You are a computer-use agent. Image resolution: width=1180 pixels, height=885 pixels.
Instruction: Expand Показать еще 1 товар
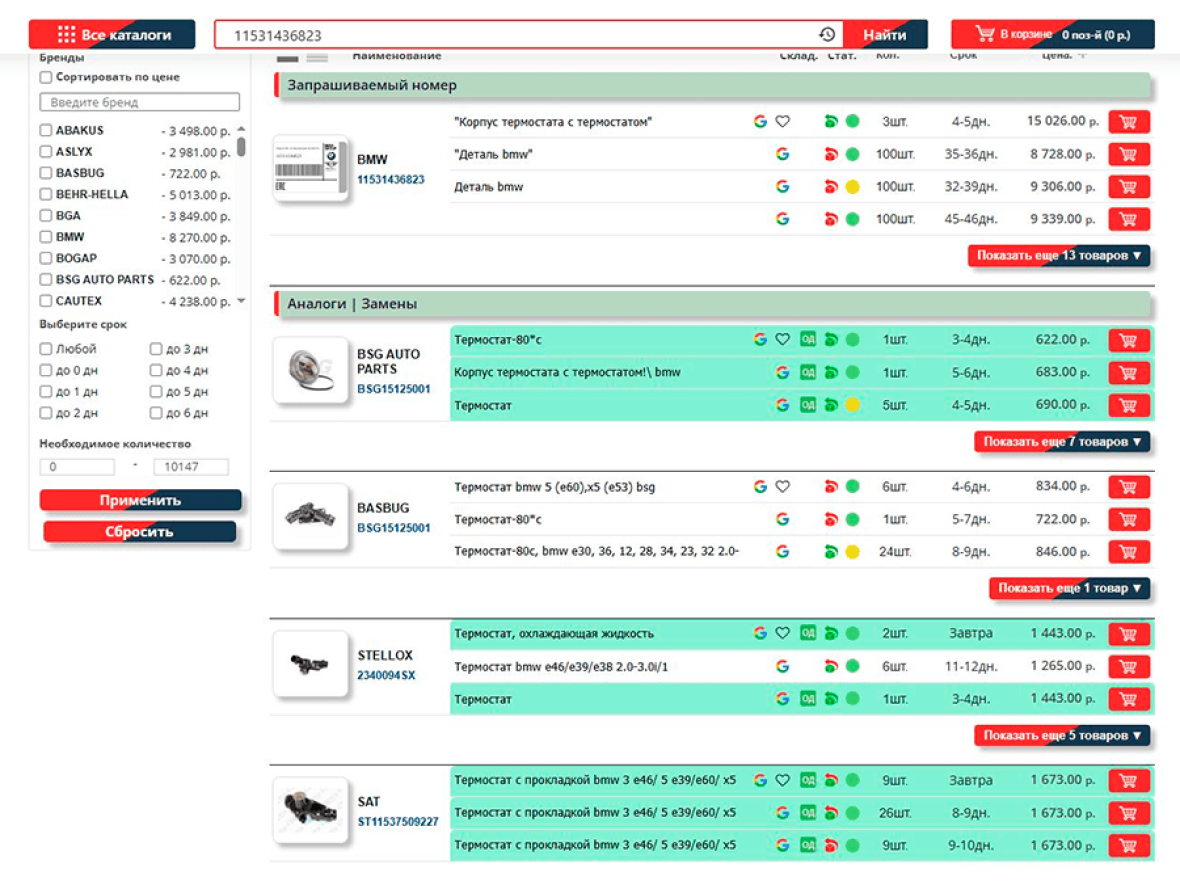[x=1069, y=588]
